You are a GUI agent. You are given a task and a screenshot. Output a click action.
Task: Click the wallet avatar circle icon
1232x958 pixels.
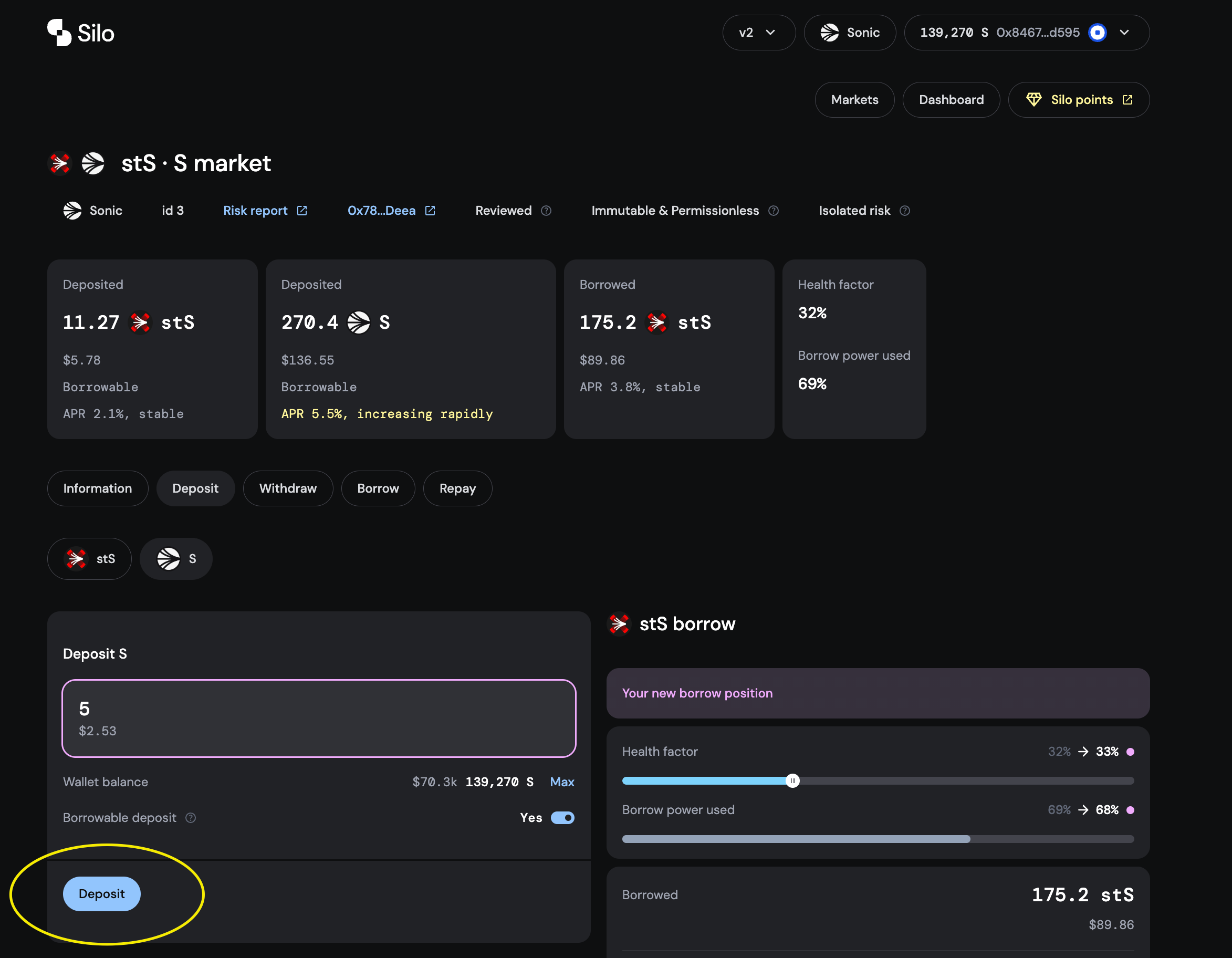tap(1097, 33)
